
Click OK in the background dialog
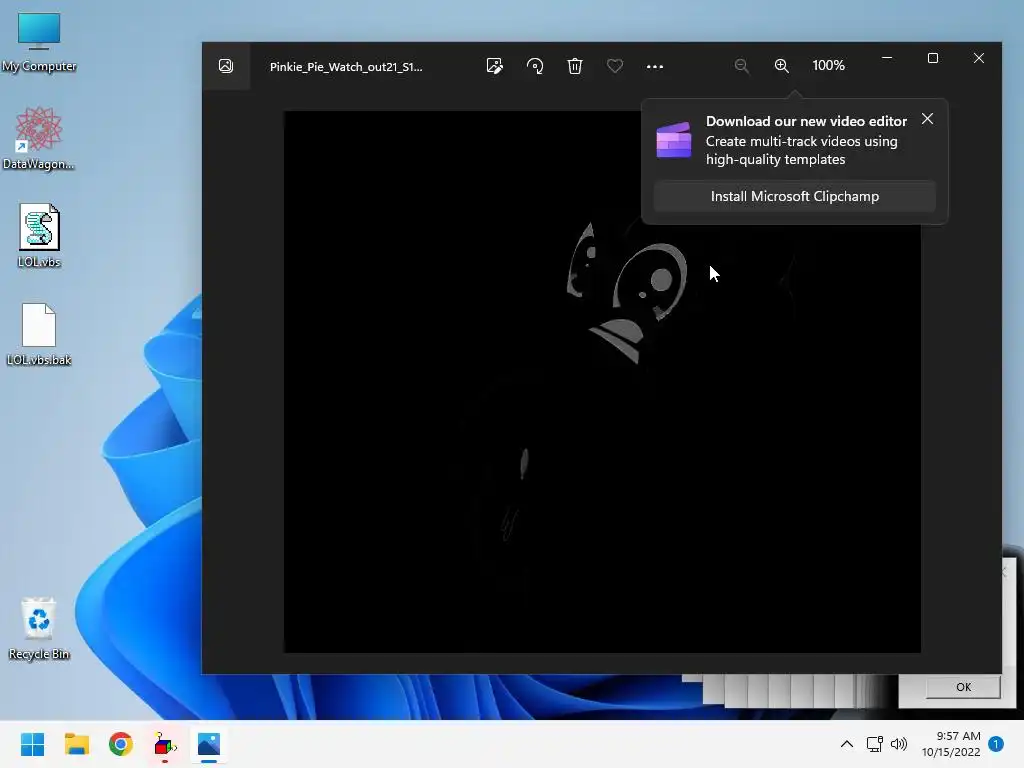pos(963,687)
